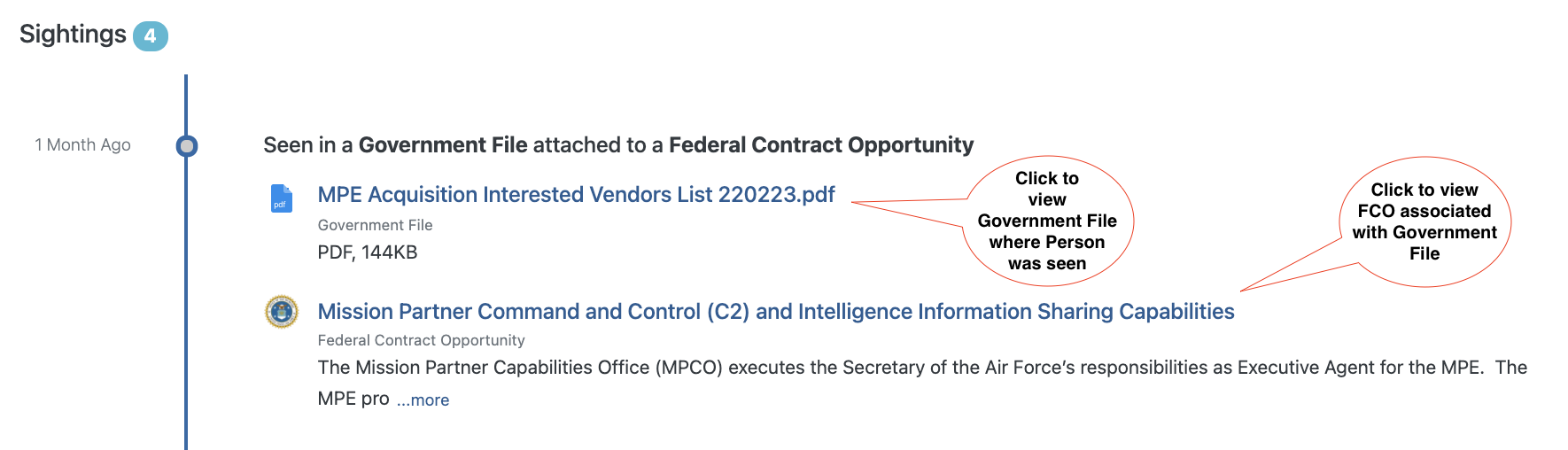Click the 1 Month Ago timestamp
Image resolution: width=1568 pixels, height=450 pixels.
tap(83, 145)
